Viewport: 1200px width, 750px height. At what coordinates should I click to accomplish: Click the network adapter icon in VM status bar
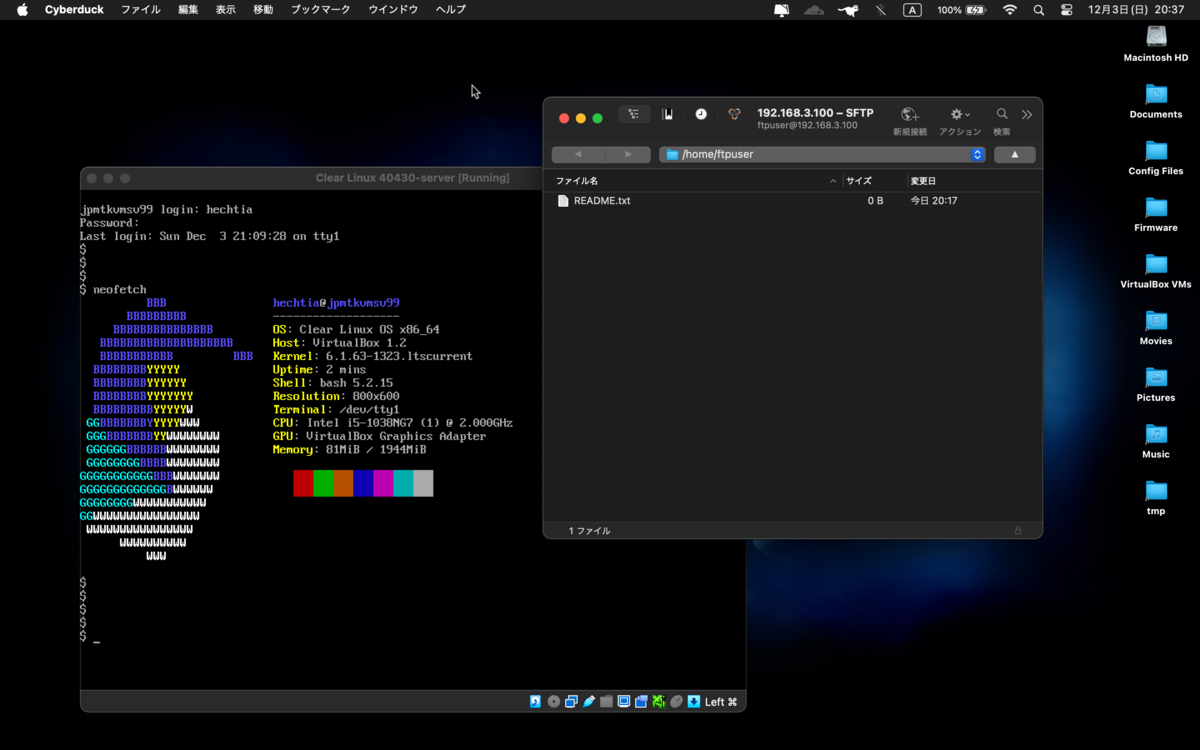click(x=659, y=701)
